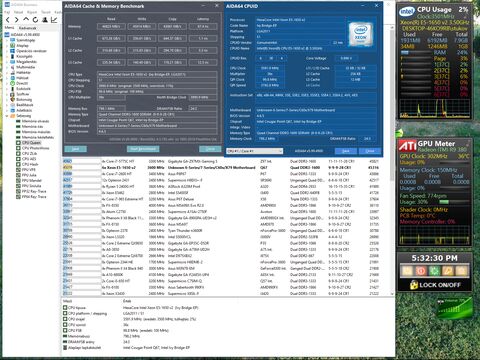Click the green gear icon on clock gadget
The image size is (480, 360).
click(434, 271)
